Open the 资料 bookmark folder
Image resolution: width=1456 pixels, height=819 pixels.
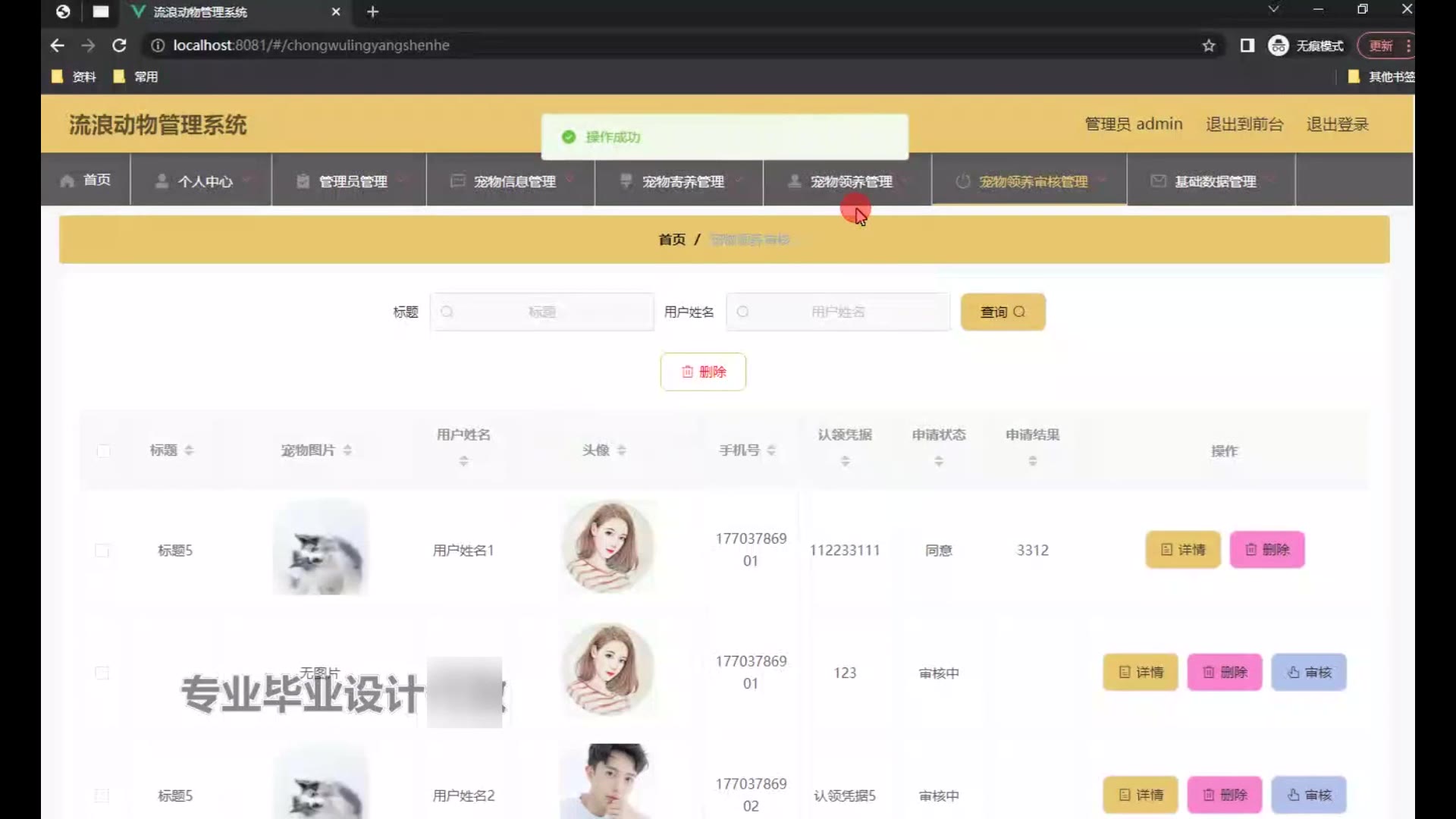point(74,77)
